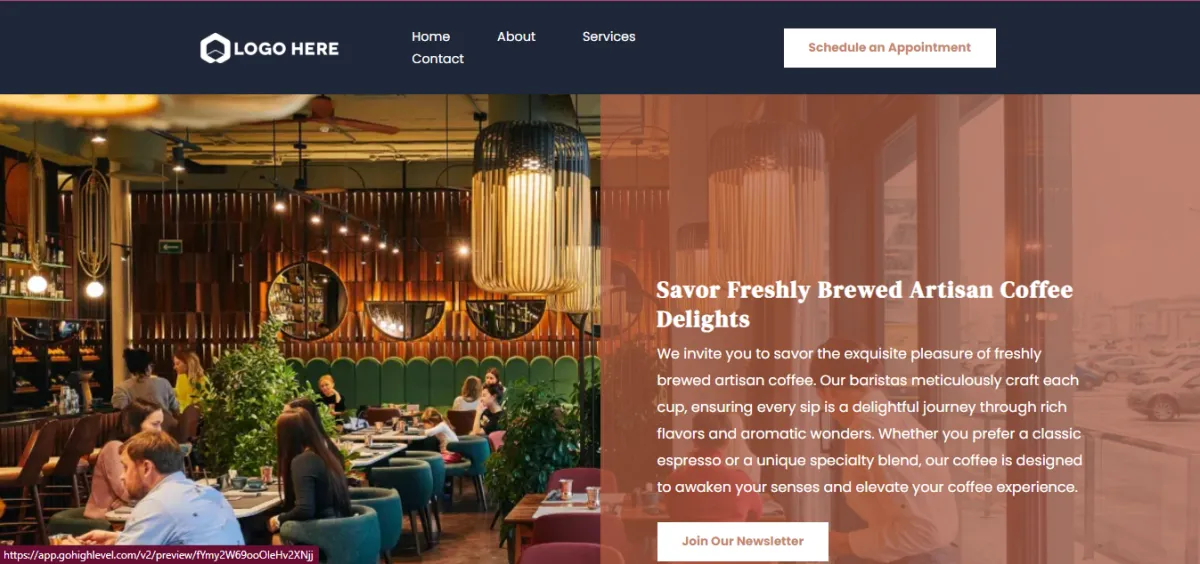1200x564 pixels.
Task: Click the large hanging wicker lamp in photo
Action: (x=530, y=205)
